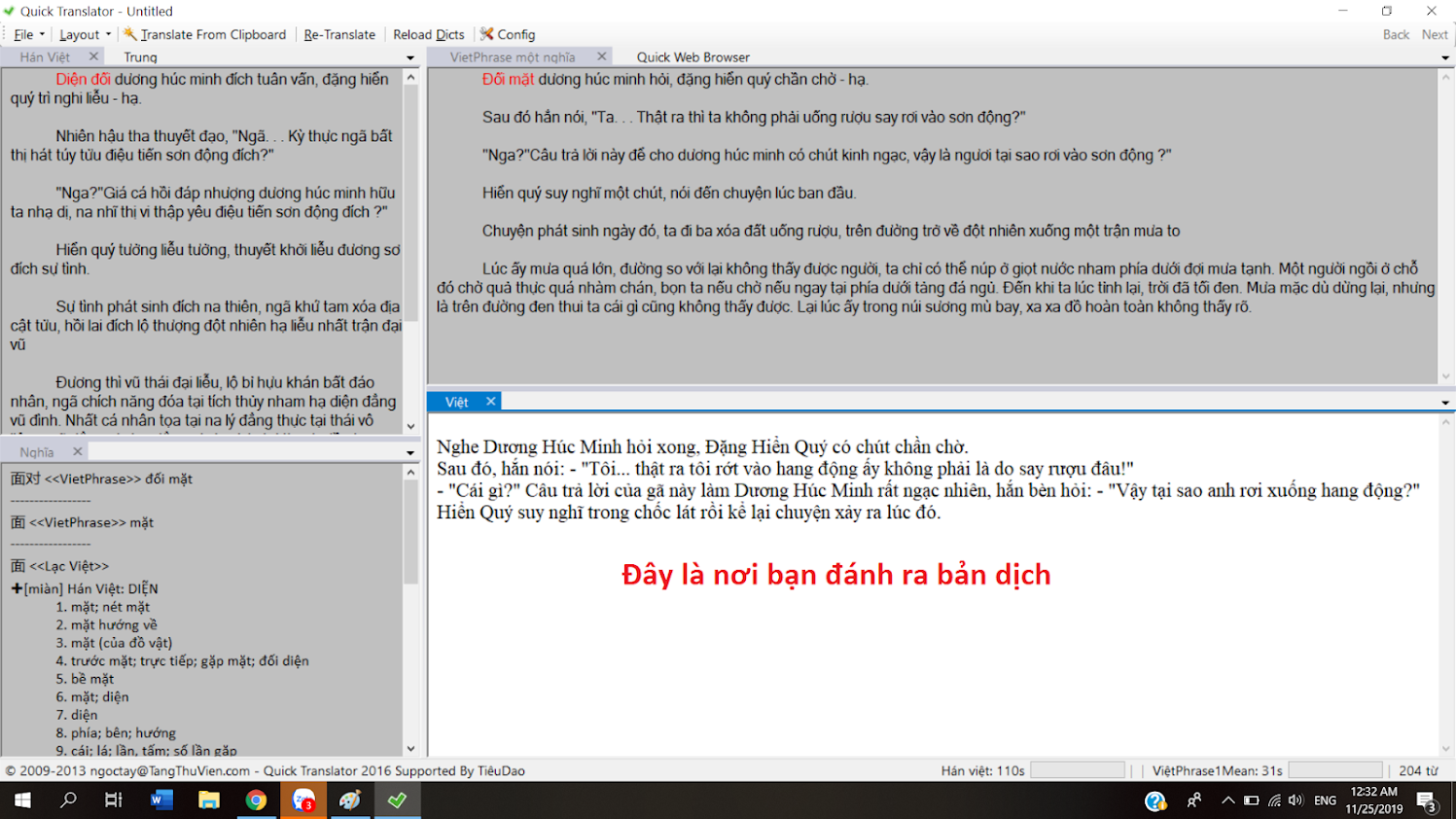1456x819 pixels.
Task: Open Google Chrome from the taskbar
Action: click(x=256, y=801)
